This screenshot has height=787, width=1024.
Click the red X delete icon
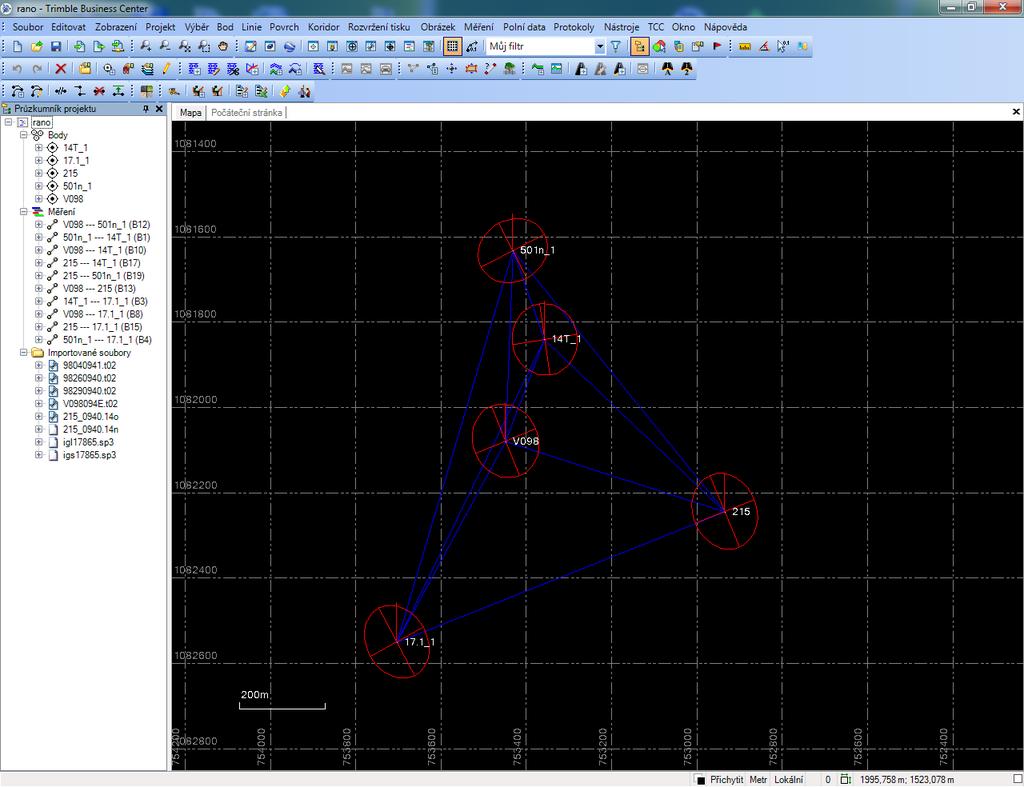pyautogui.click(x=61, y=69)
